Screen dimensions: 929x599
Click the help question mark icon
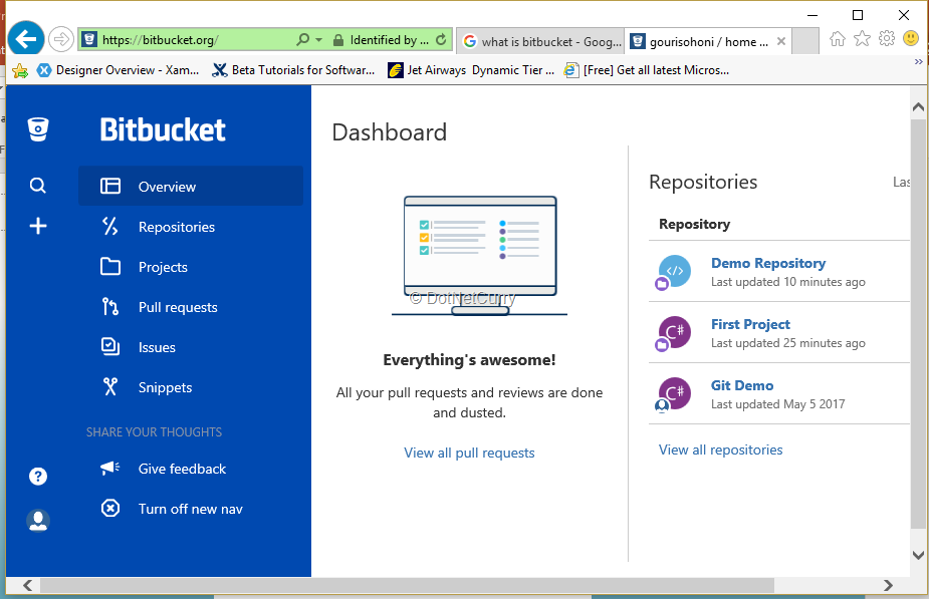pos(37,476)
